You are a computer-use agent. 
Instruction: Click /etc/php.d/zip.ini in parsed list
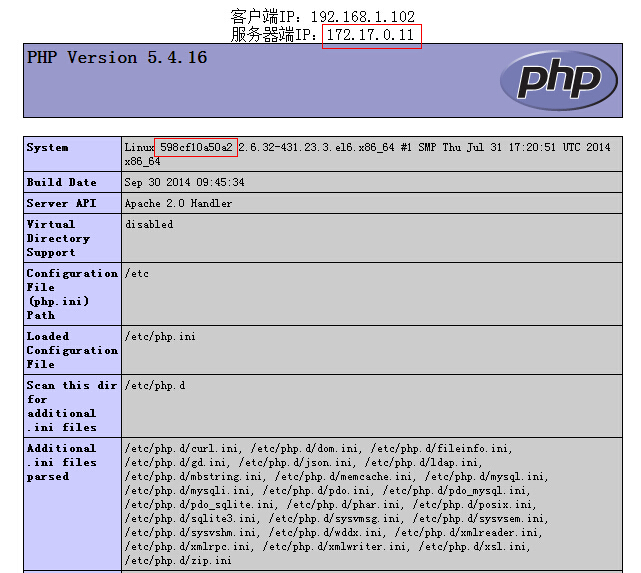coord(178,560)
